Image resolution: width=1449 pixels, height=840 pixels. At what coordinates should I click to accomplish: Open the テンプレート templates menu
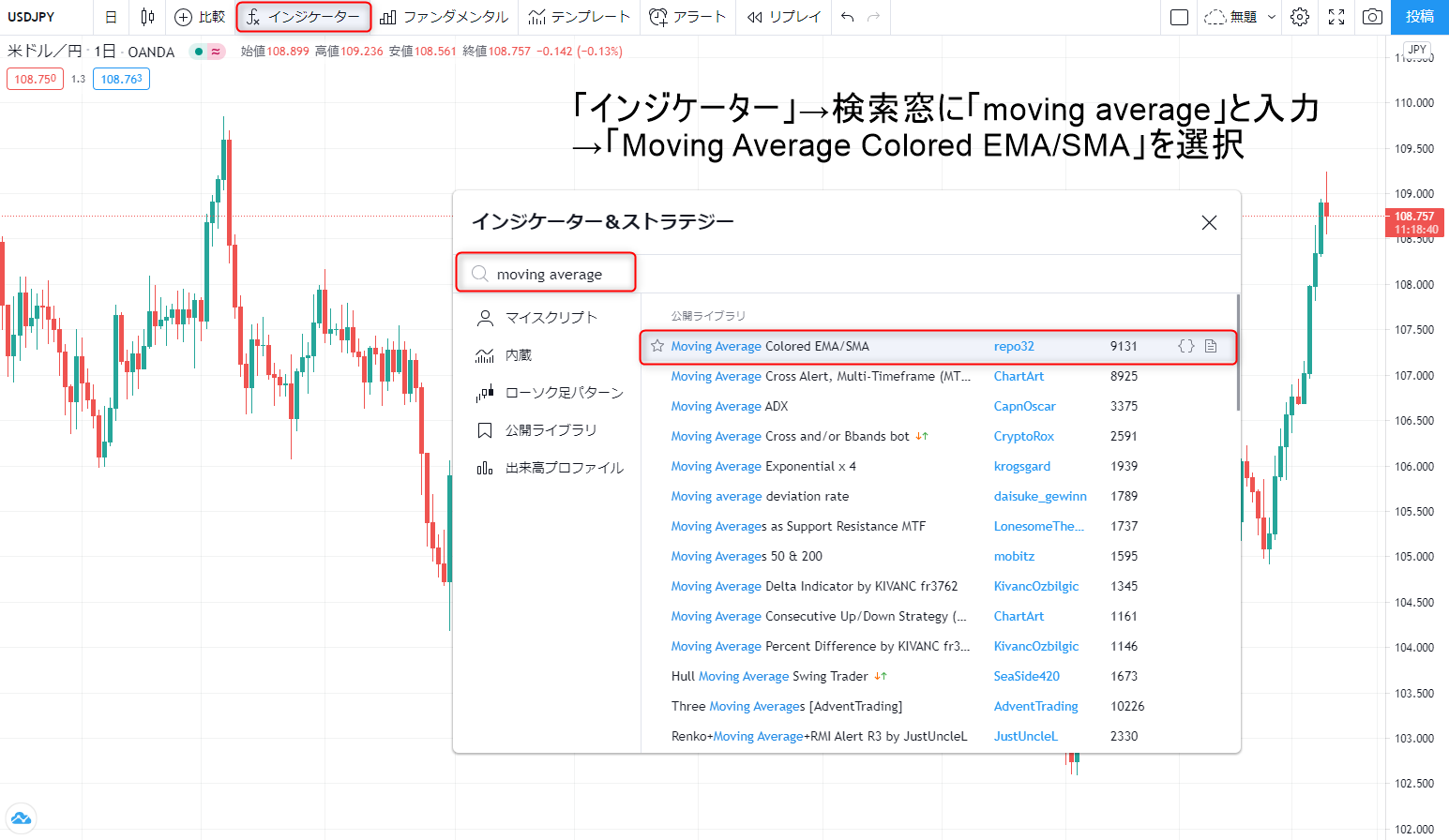click(x=579, y=17)
